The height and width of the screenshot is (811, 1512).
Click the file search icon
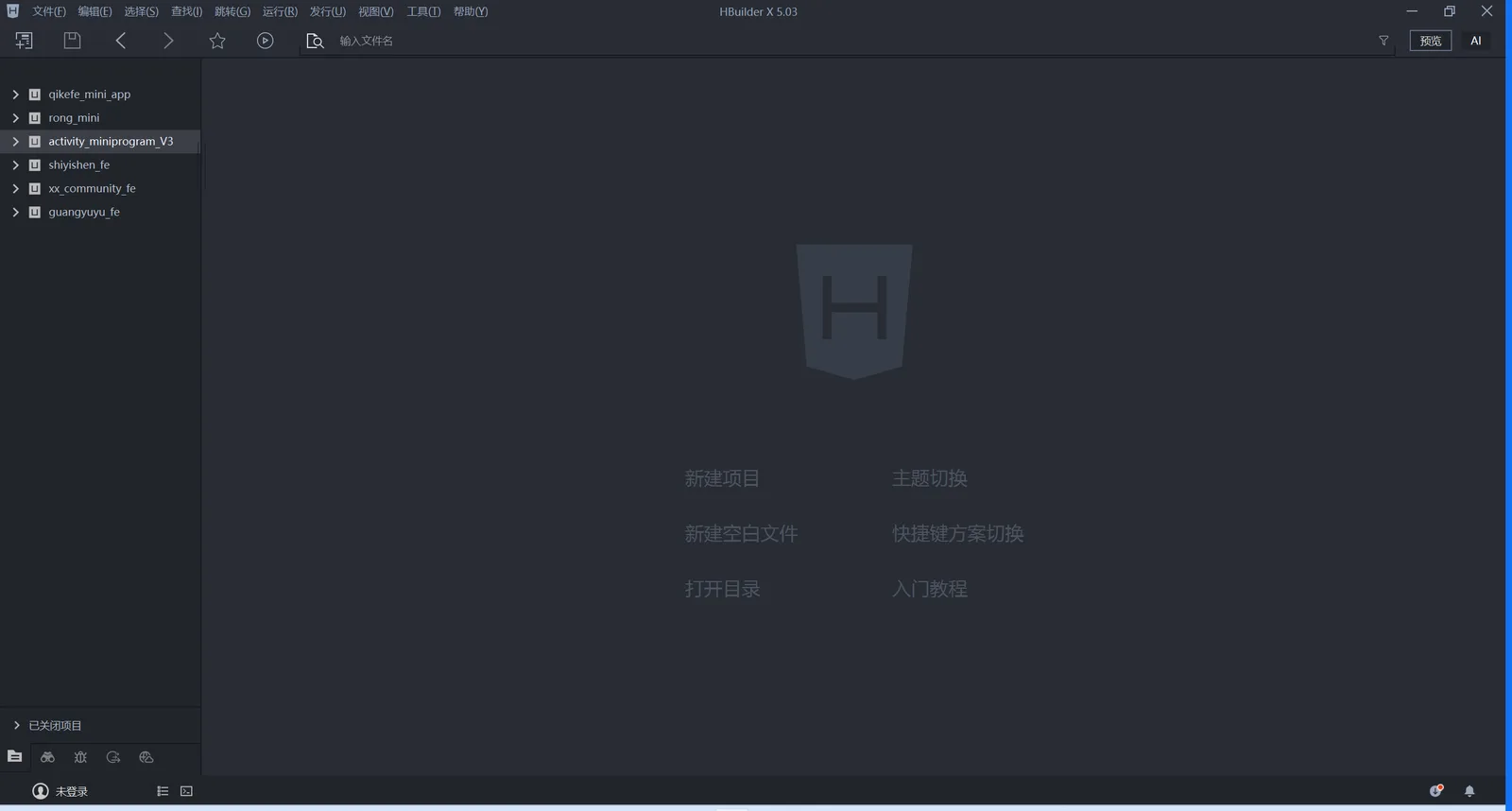(x=315, y=41)
